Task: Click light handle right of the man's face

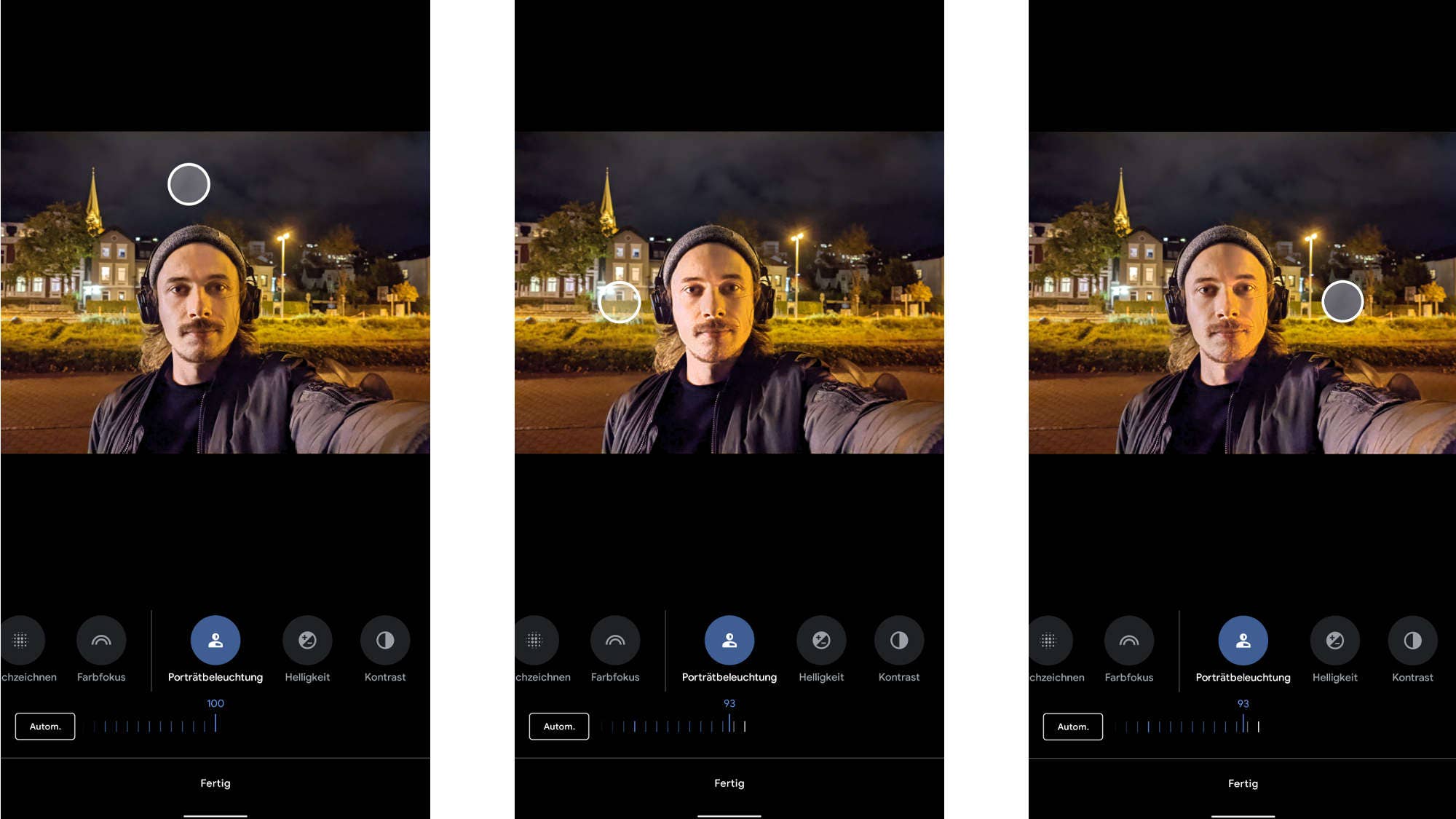Action: (x=1342, y=301)
